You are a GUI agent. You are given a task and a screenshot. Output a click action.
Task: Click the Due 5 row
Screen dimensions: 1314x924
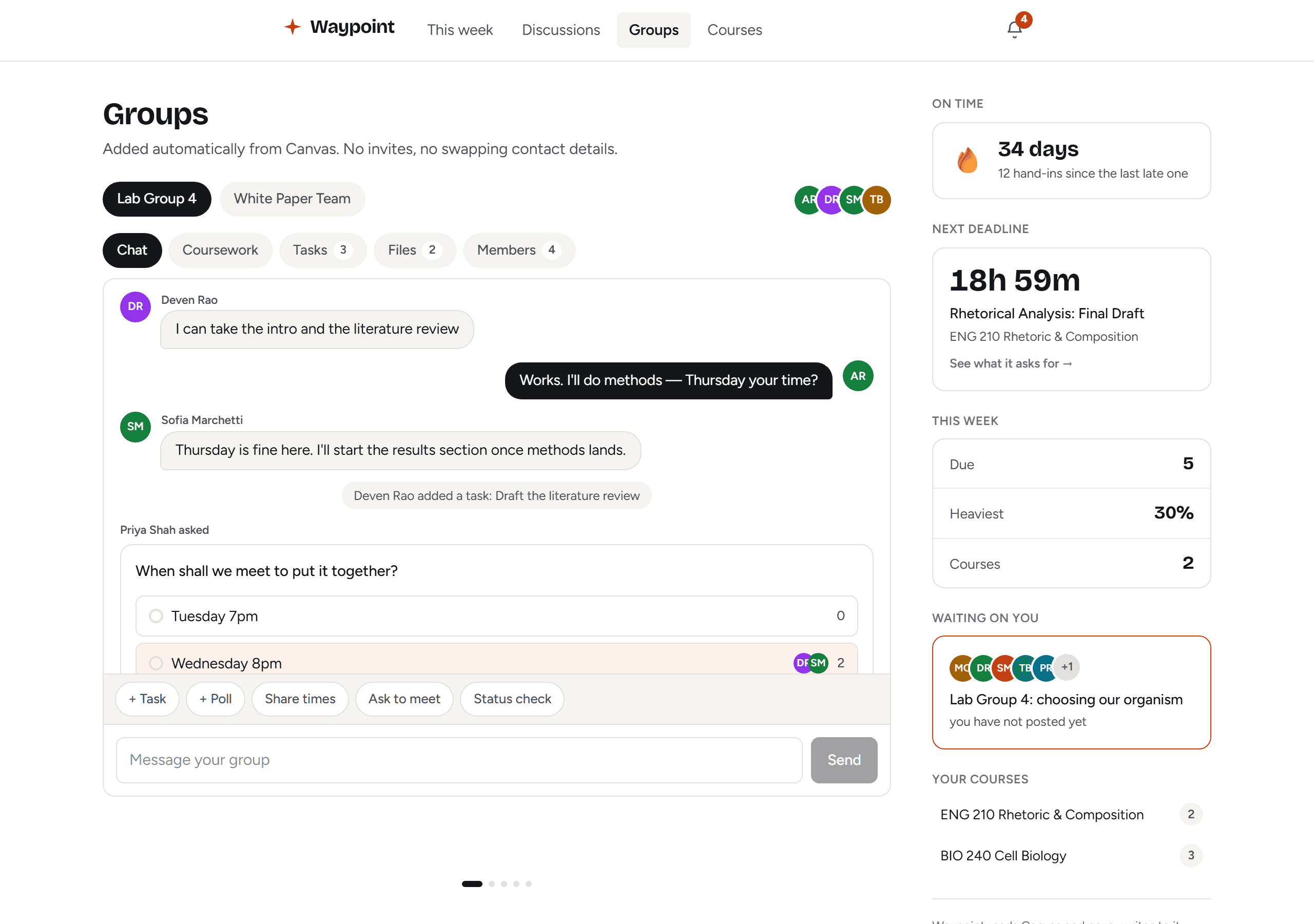(x=1071, y=464)
